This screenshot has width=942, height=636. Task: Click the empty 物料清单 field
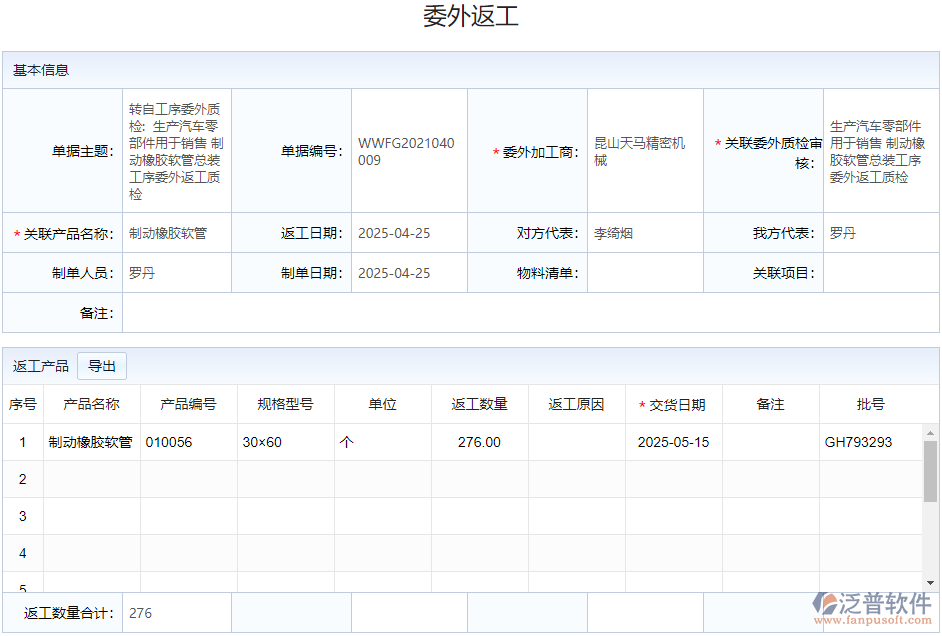[644, 273]
